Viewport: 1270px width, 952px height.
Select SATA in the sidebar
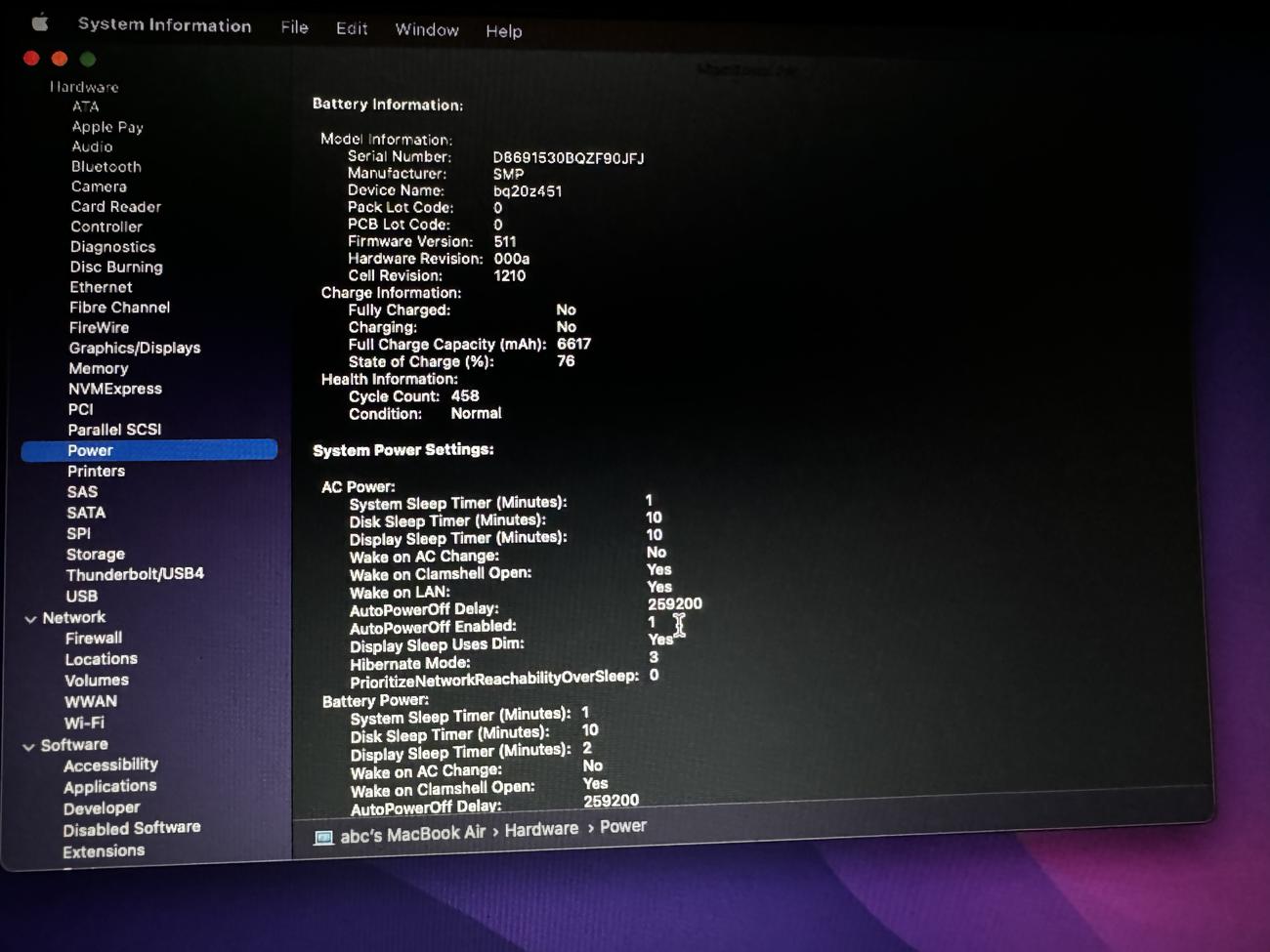click(86, 513)
